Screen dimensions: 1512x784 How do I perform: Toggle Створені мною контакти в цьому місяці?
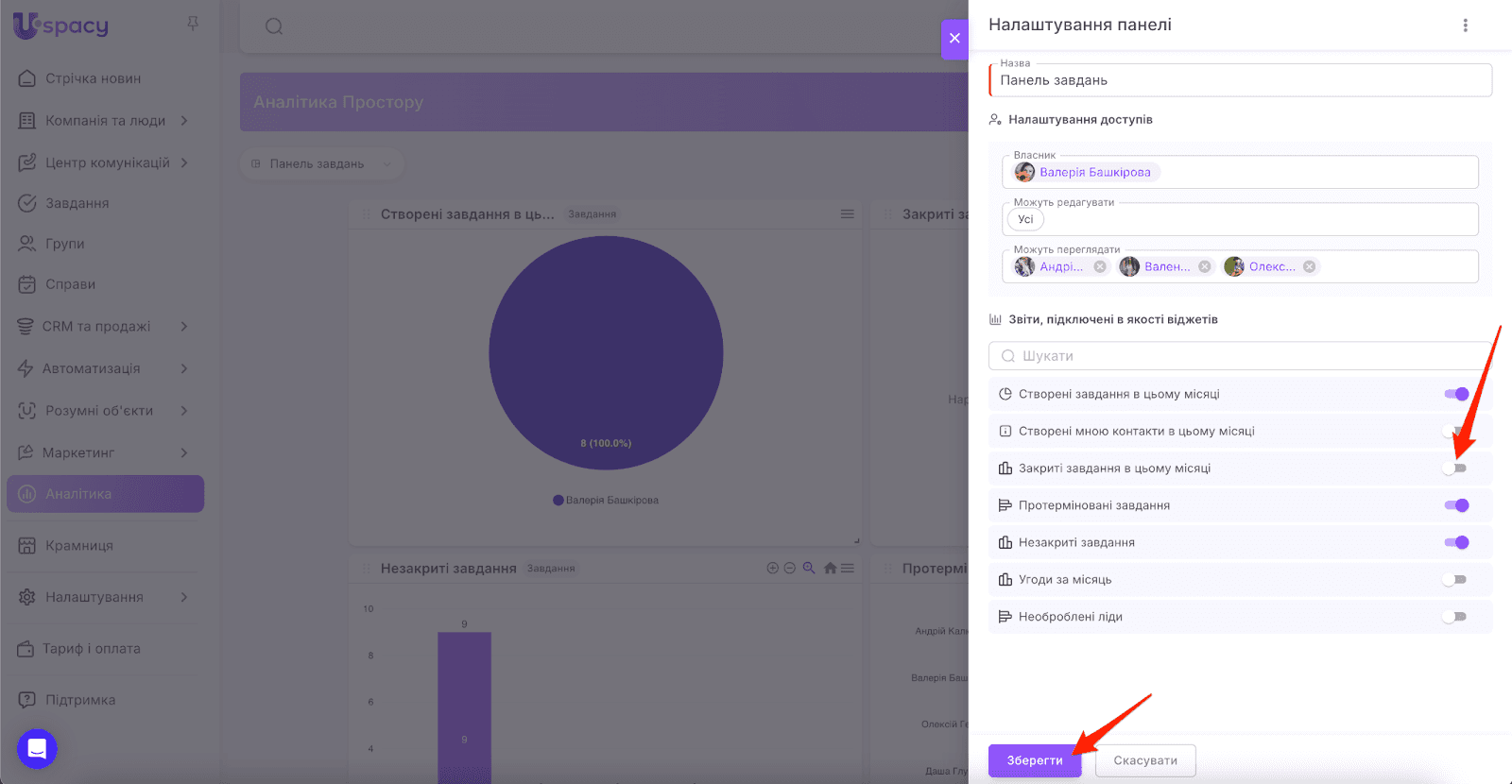click(x=1456, y=431)
